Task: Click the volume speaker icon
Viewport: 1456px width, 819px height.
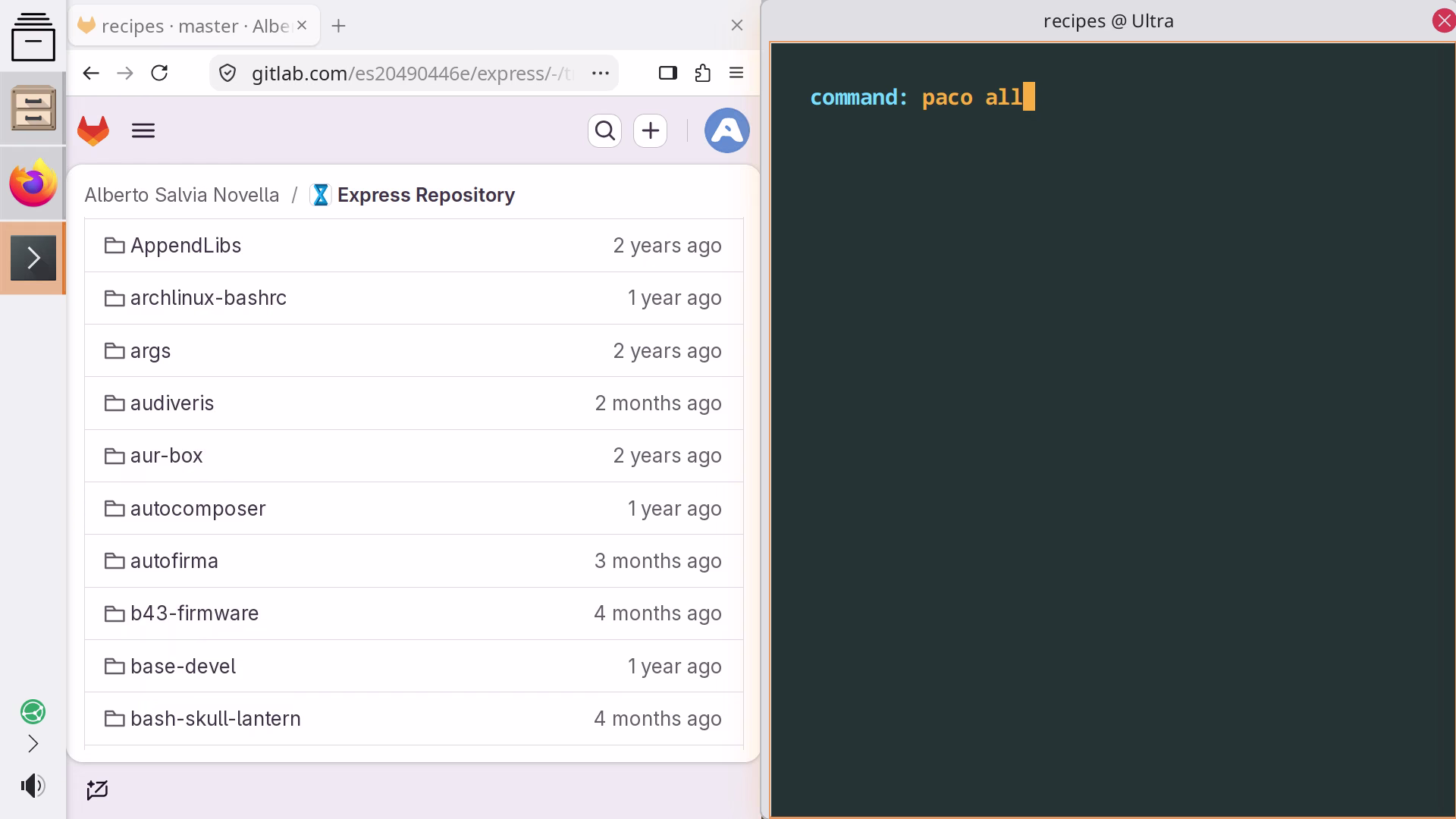Action: click(33, 786)
